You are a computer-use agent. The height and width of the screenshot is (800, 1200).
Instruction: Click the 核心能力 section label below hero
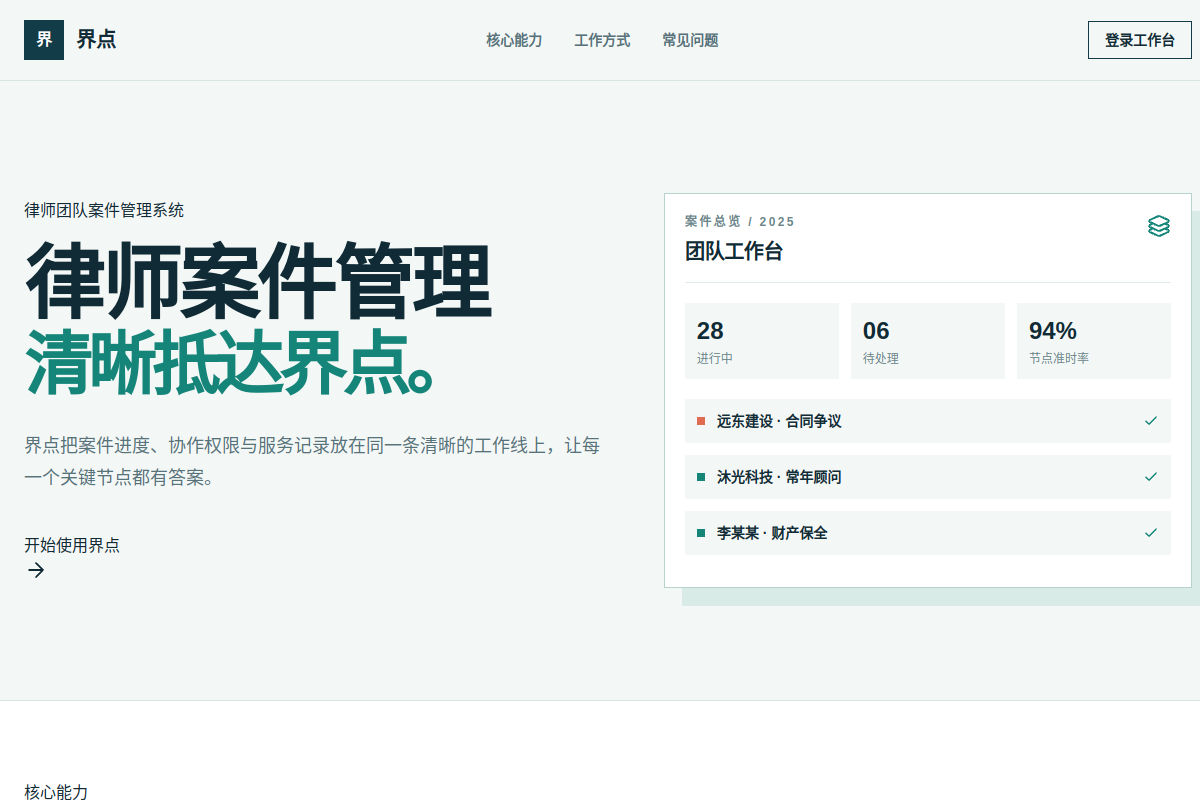[56, 792]
